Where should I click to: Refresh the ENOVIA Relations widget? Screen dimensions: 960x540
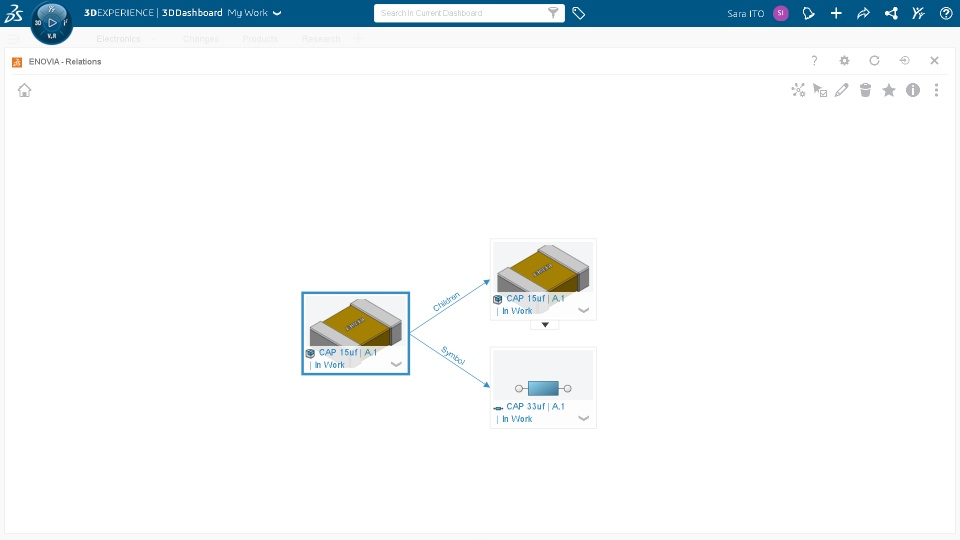tap(874, 61)
